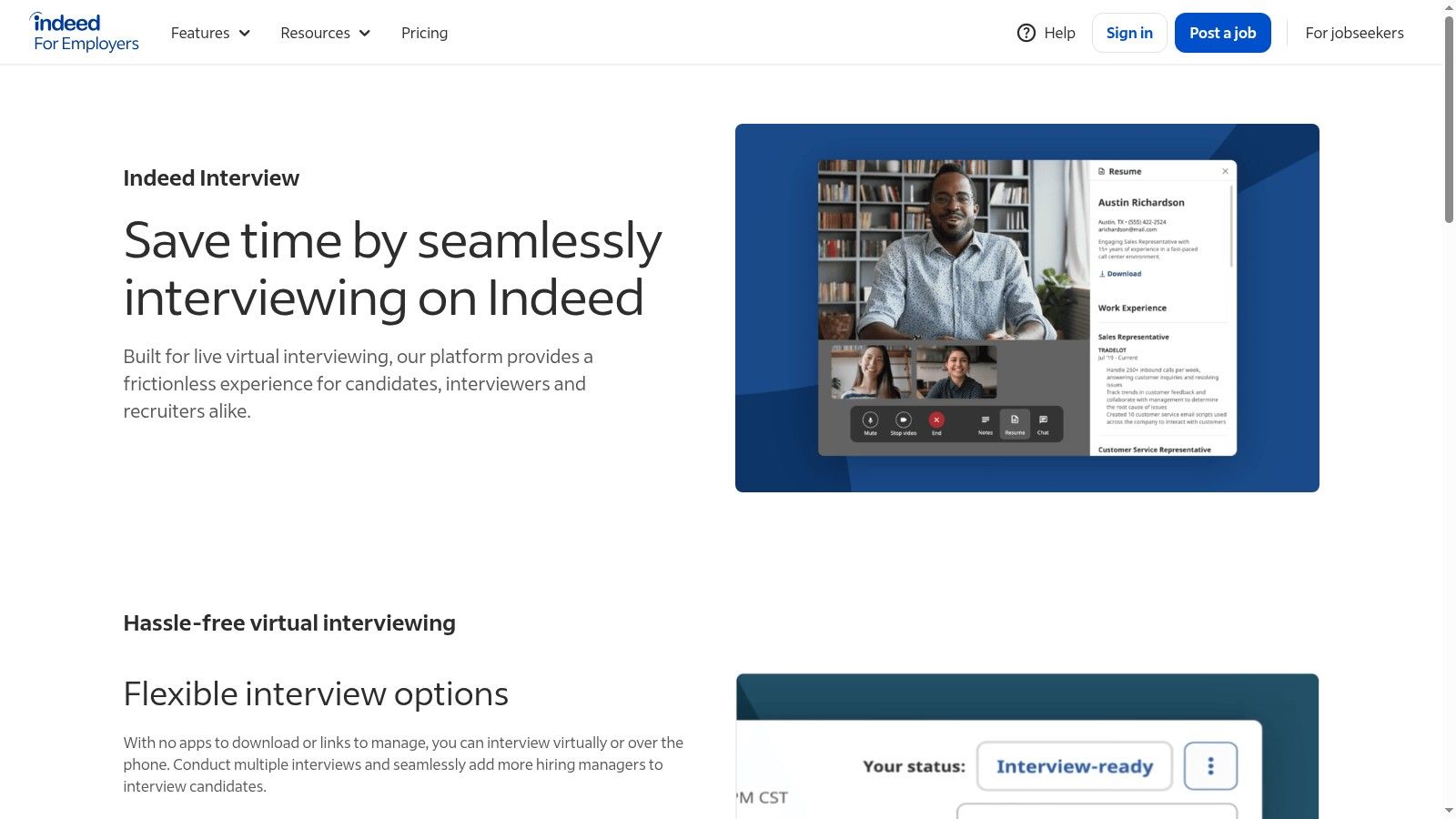The width and height of the screenshot is (1456, 819).
Task: Open the Features dropdown menu
Action: (210, 33)
